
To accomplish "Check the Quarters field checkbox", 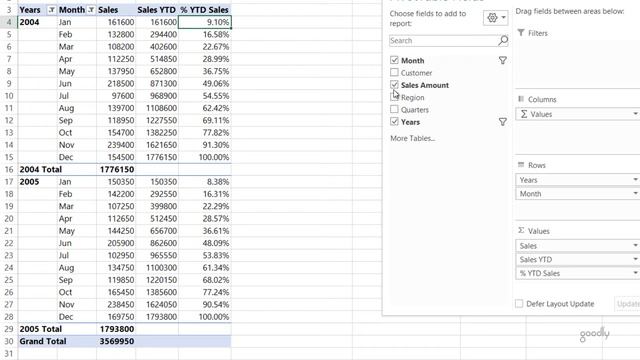I will pyautogui.click(x=394, y=109).
